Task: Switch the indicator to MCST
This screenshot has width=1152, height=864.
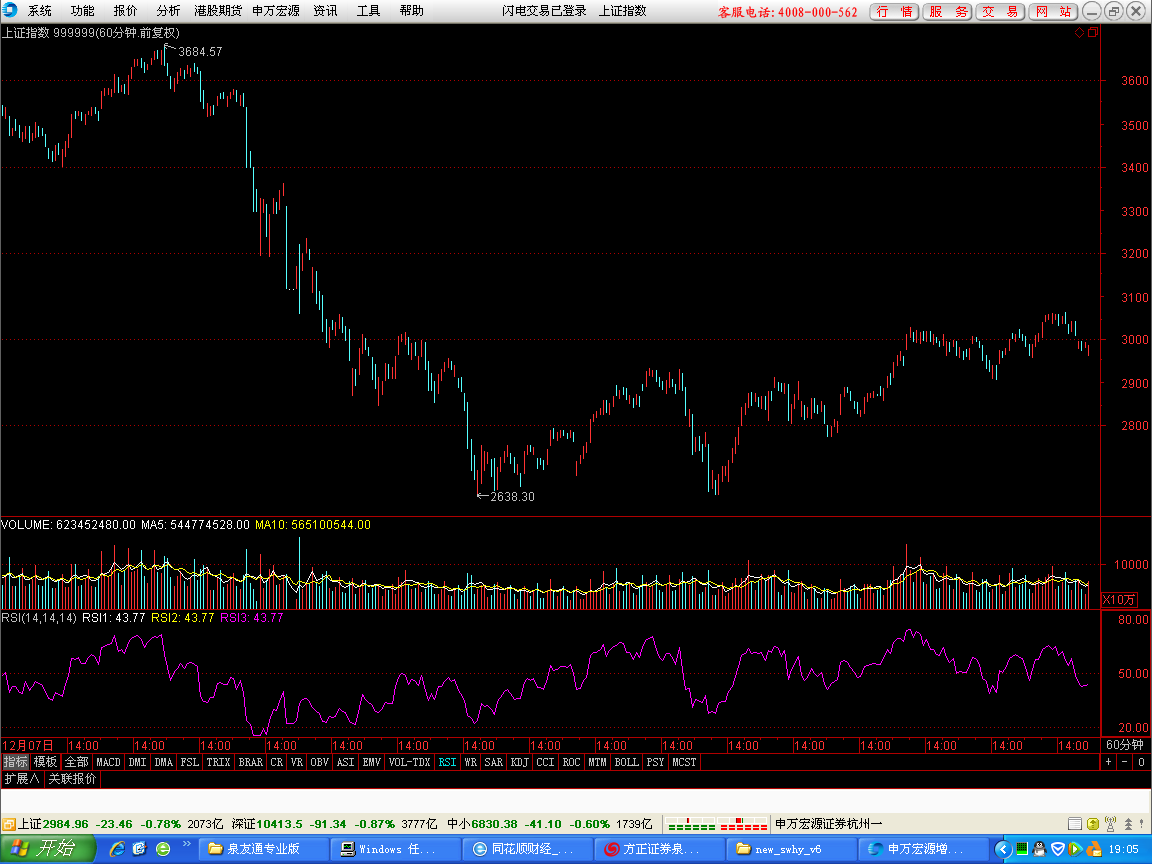Action: (684, 762)
